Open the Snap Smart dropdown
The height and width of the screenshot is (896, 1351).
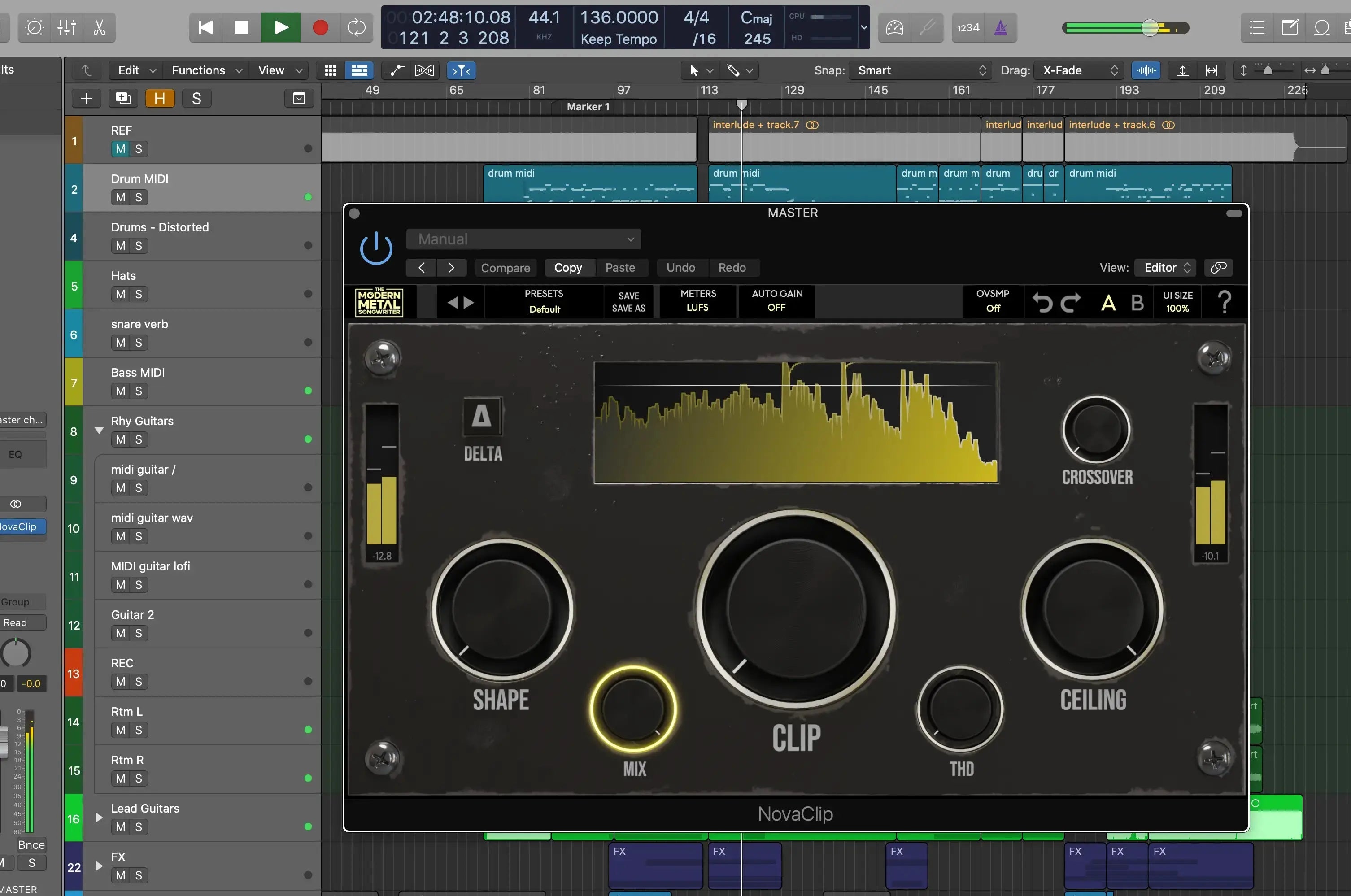(x=921, y=70)
